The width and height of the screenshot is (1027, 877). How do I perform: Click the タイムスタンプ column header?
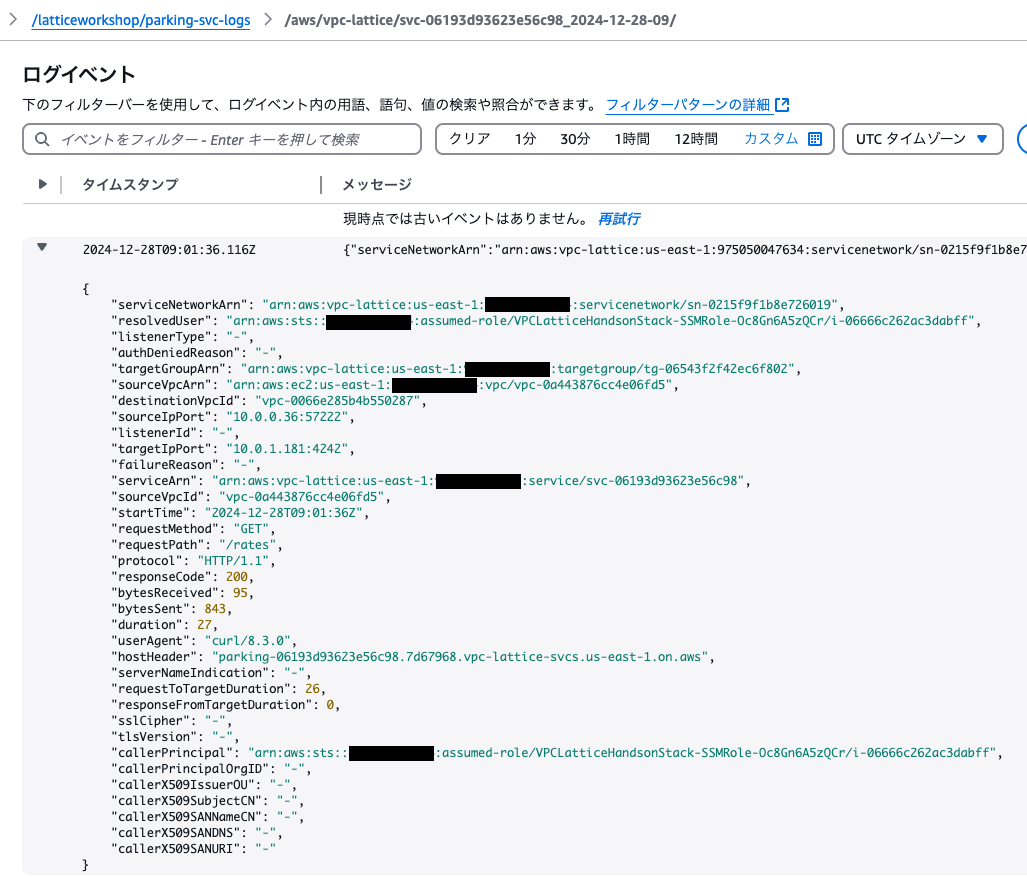[130, 185]
